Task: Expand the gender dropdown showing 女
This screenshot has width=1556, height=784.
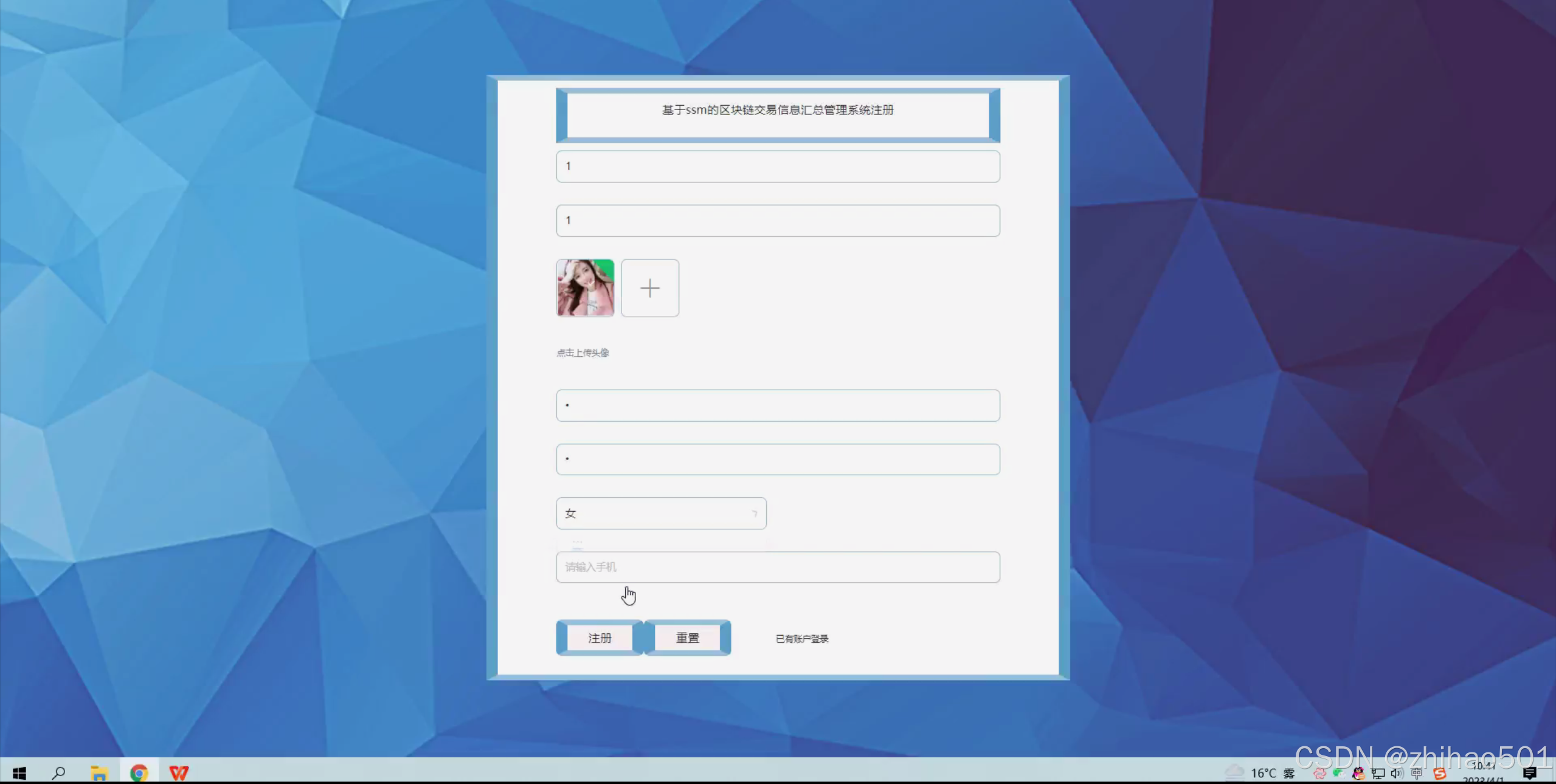Action: click(x=660, y=514)
